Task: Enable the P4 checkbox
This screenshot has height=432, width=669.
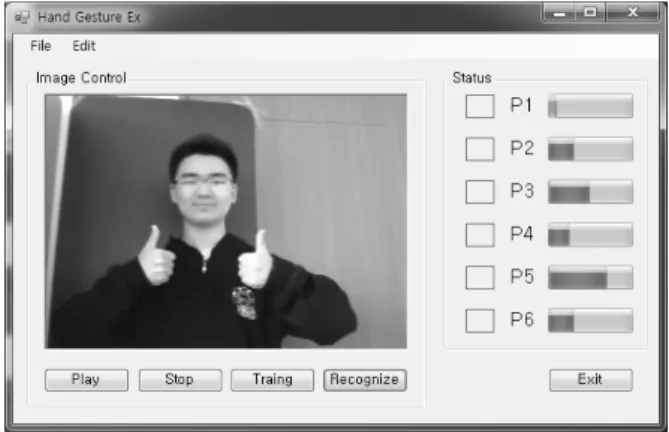Action: (480, 235)
